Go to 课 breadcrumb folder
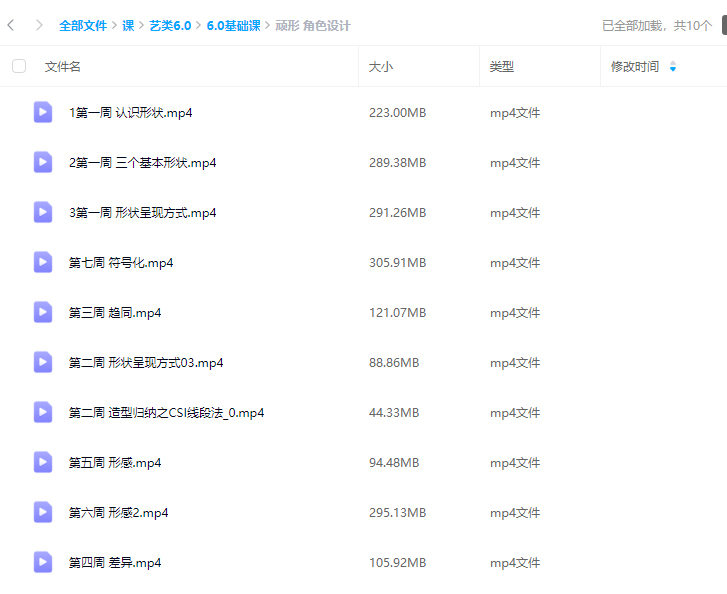The image size is (727, 594). 128,26
